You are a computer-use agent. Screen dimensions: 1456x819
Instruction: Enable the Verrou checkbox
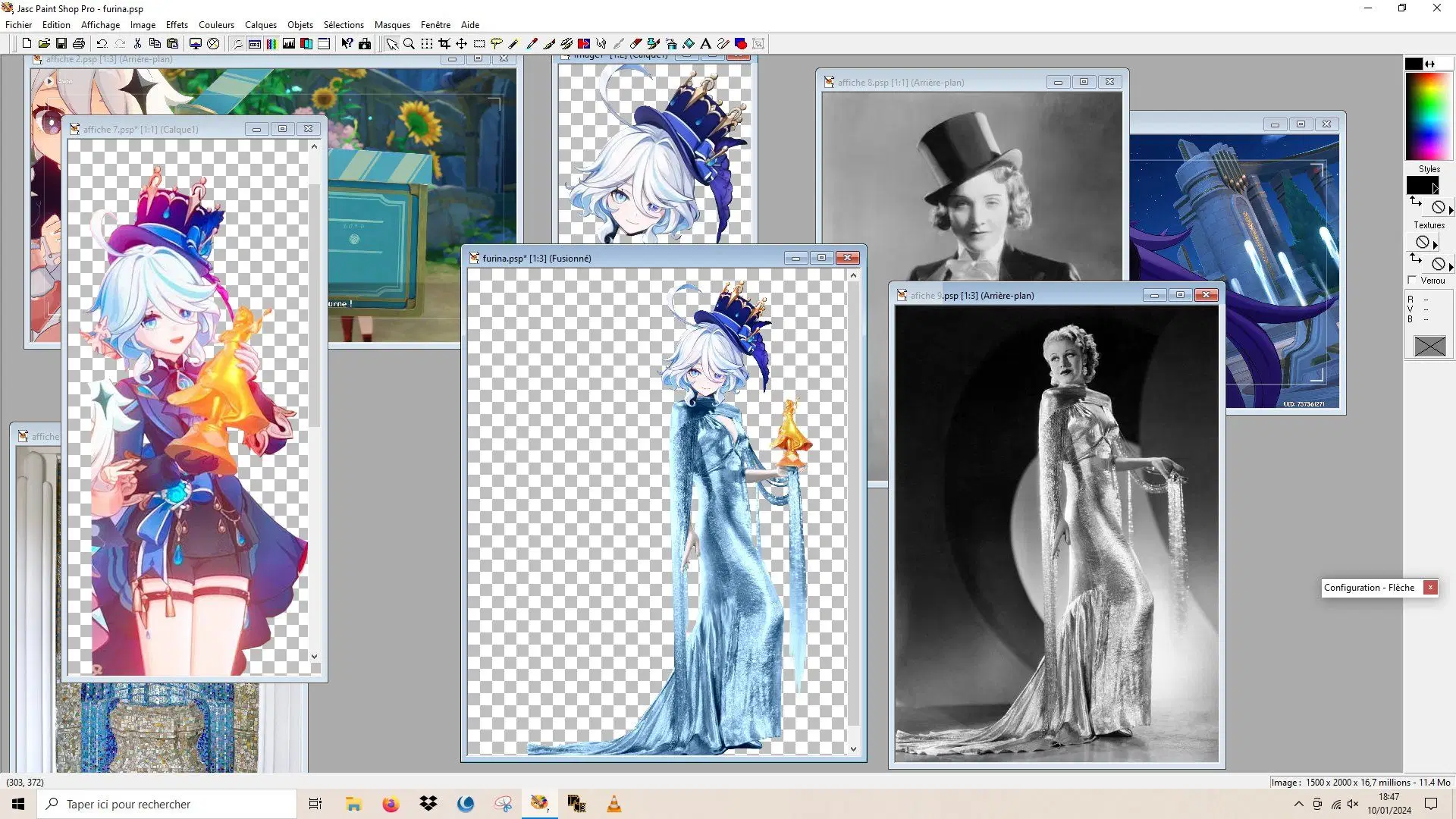coord(1412,281)
